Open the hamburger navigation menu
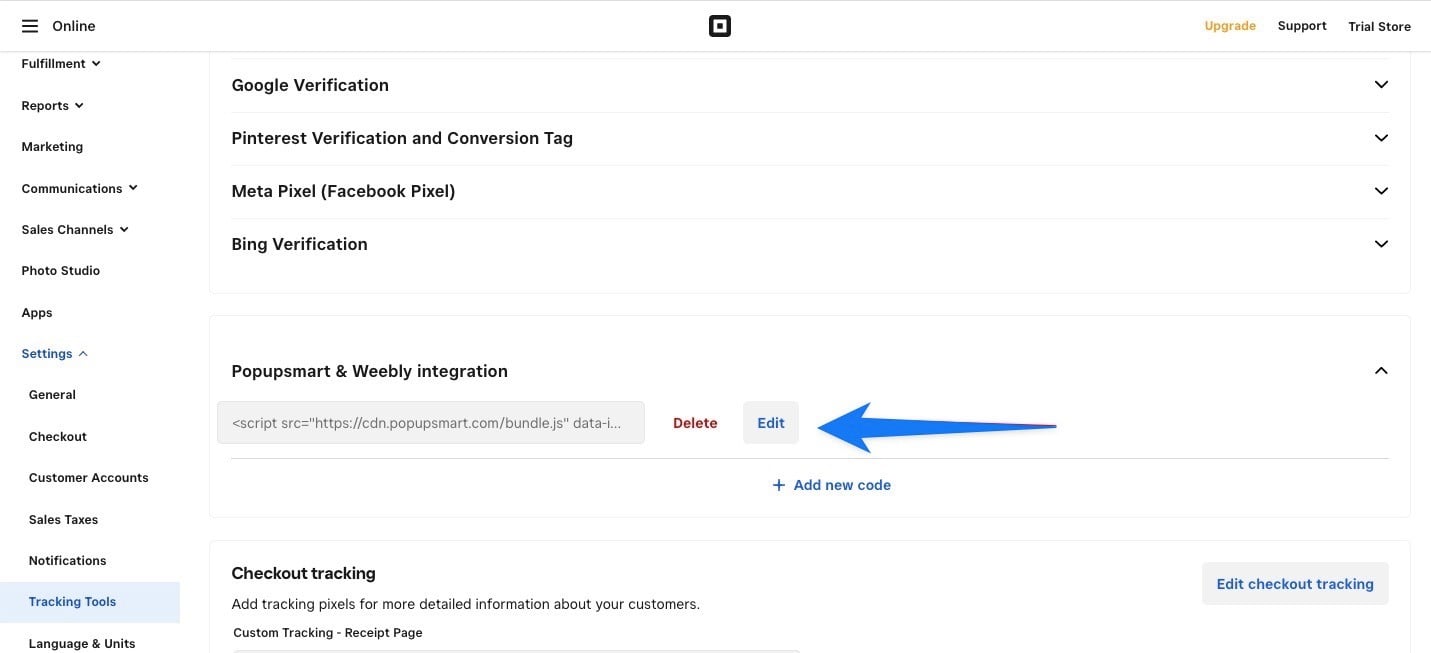Viewport: 1431px width, 653px height. pos(30,26)
